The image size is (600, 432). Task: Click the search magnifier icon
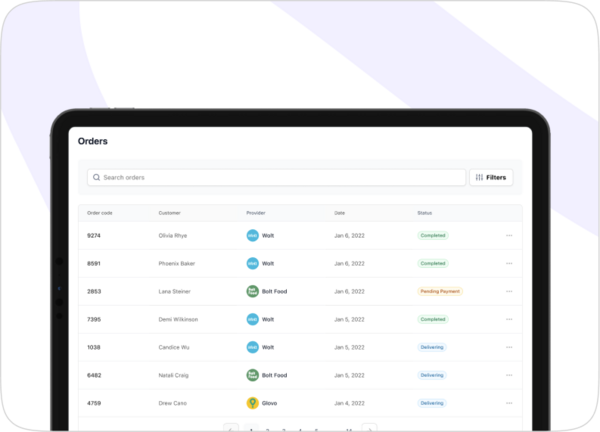(96, 177)
